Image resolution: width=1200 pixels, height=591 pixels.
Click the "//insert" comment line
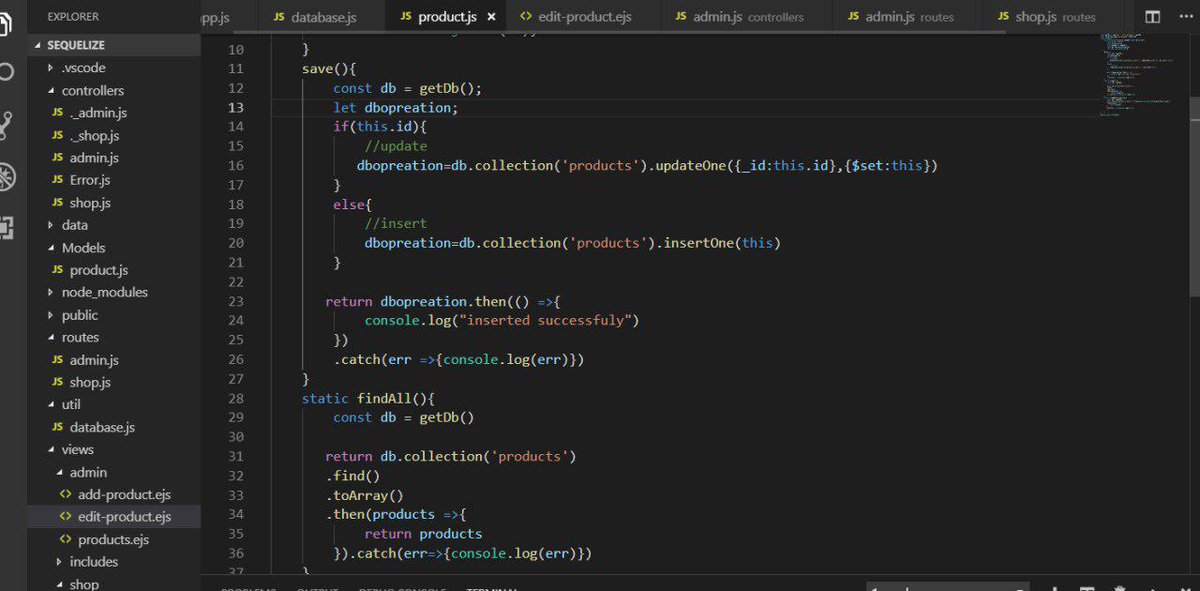395,223
